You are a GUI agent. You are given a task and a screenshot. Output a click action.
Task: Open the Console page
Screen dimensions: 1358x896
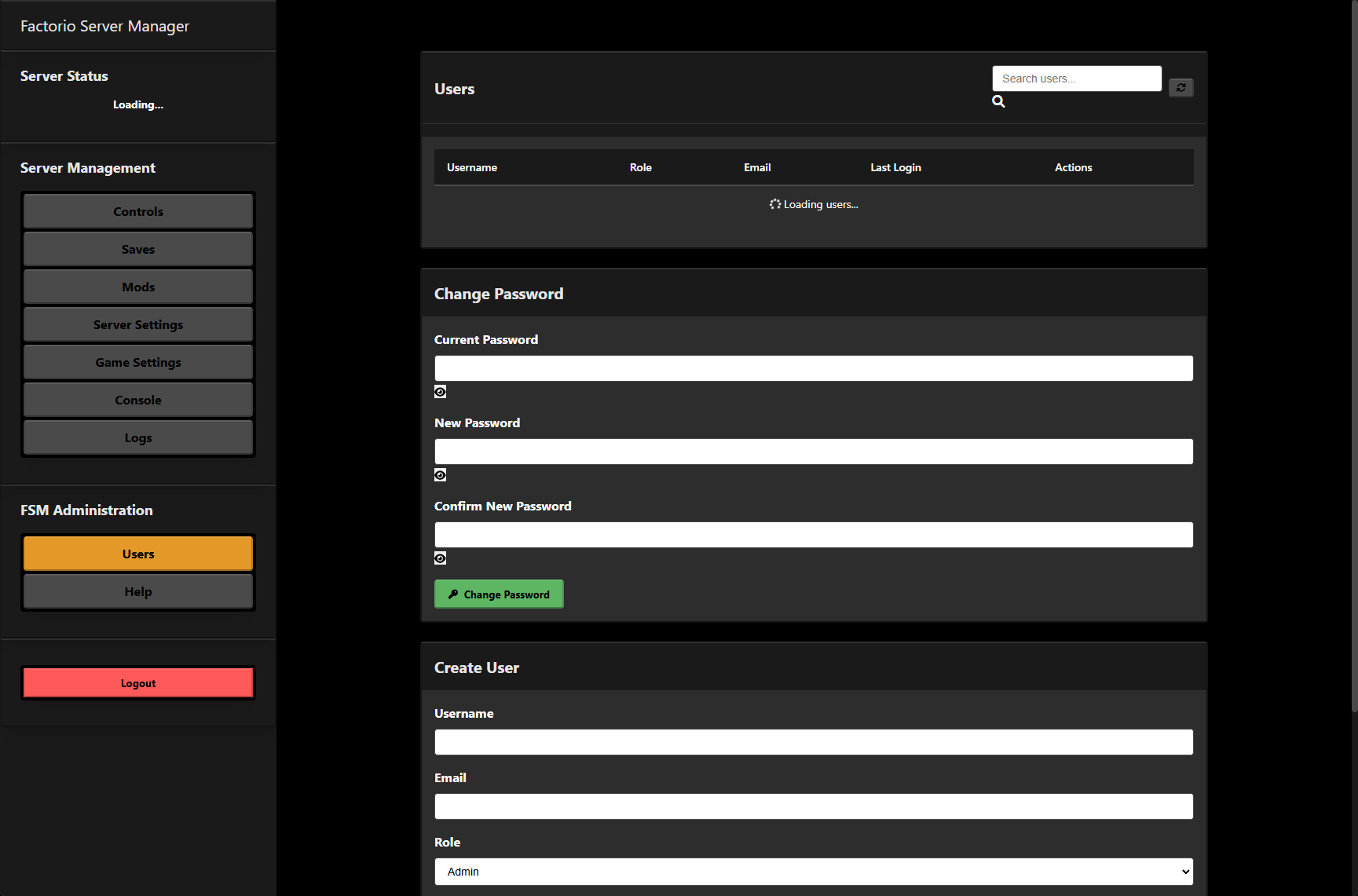click(138, 400)
